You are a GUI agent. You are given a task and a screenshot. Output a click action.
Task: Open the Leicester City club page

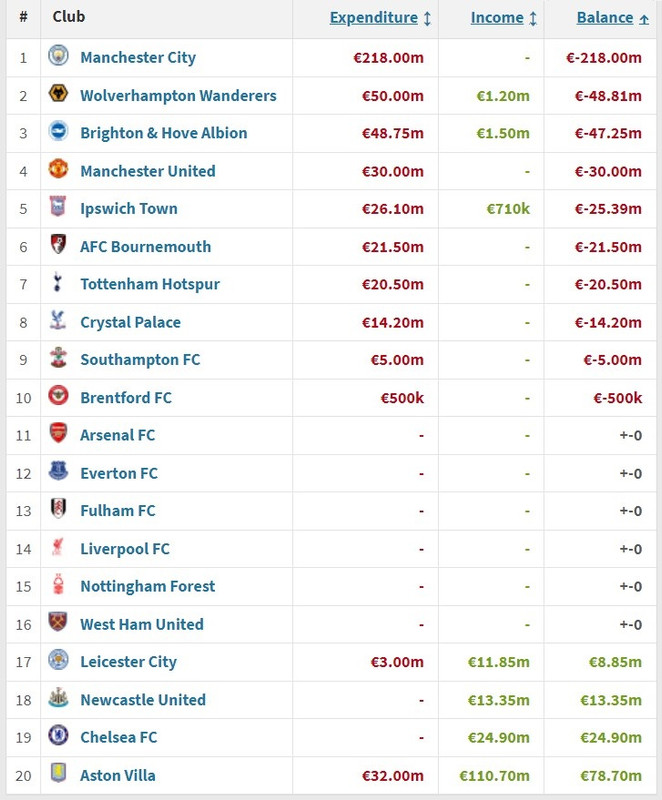click(x=129, y=662)
